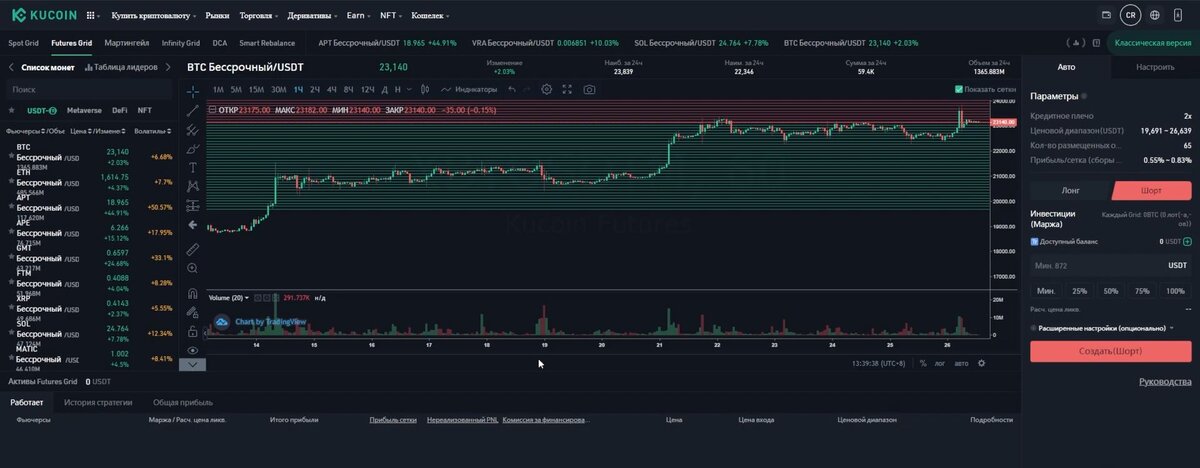The image size is (1200, 468).
Task: Click the Мин. 872 USDT investment field
Action: click(x=1110, y=265)
